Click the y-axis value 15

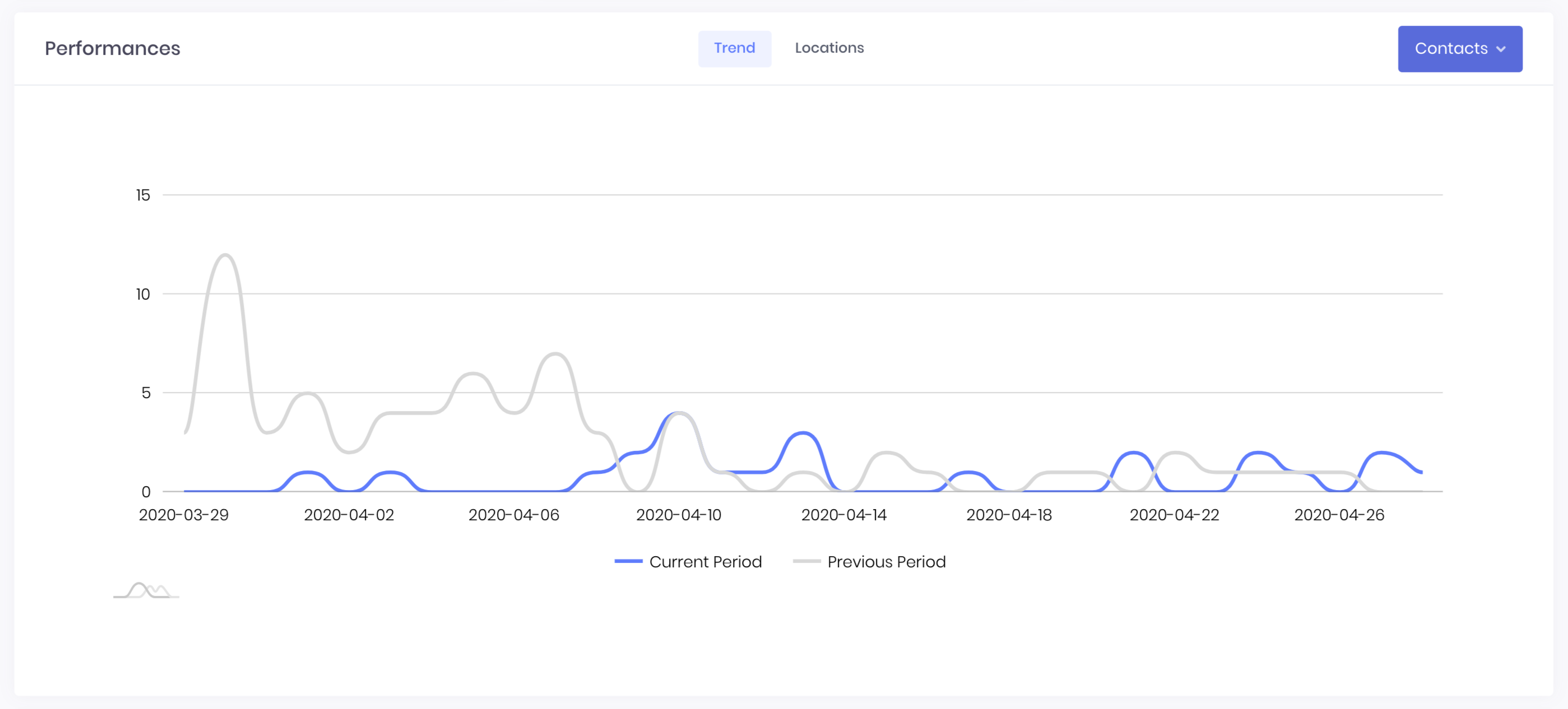click(x=143, y=195)
